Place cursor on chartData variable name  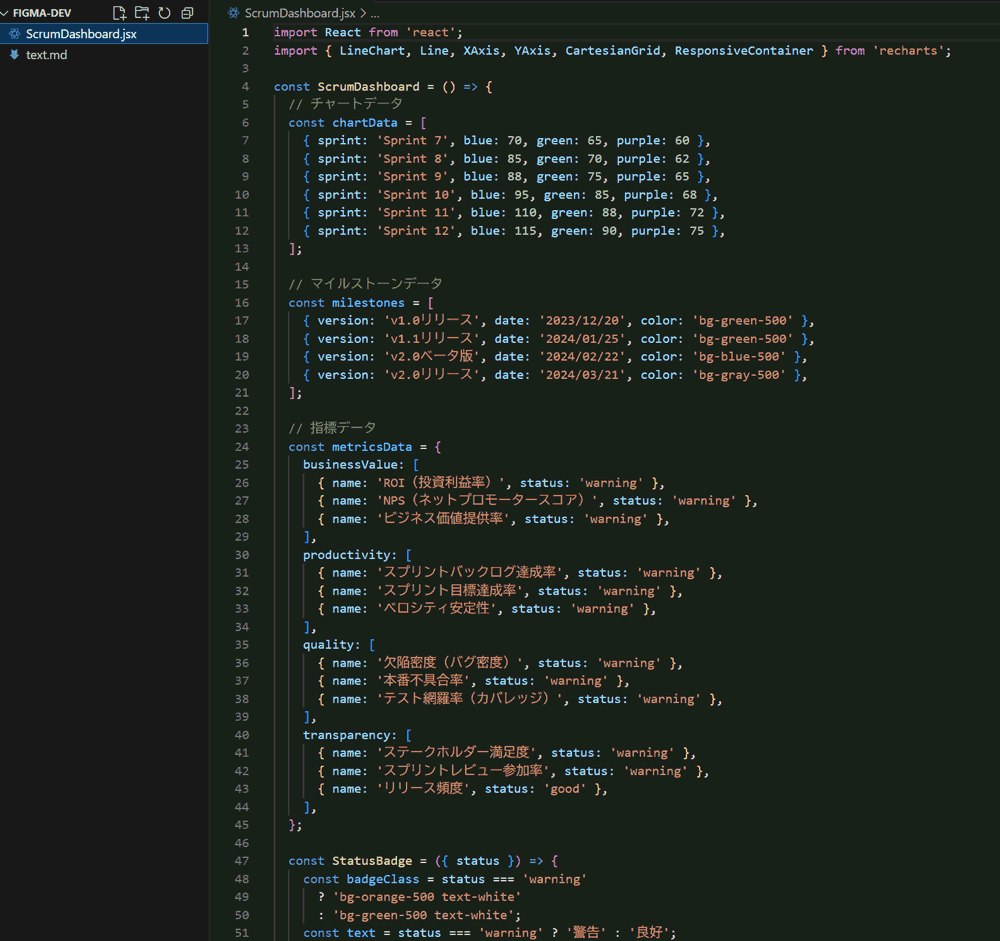[x=365, y=123]
